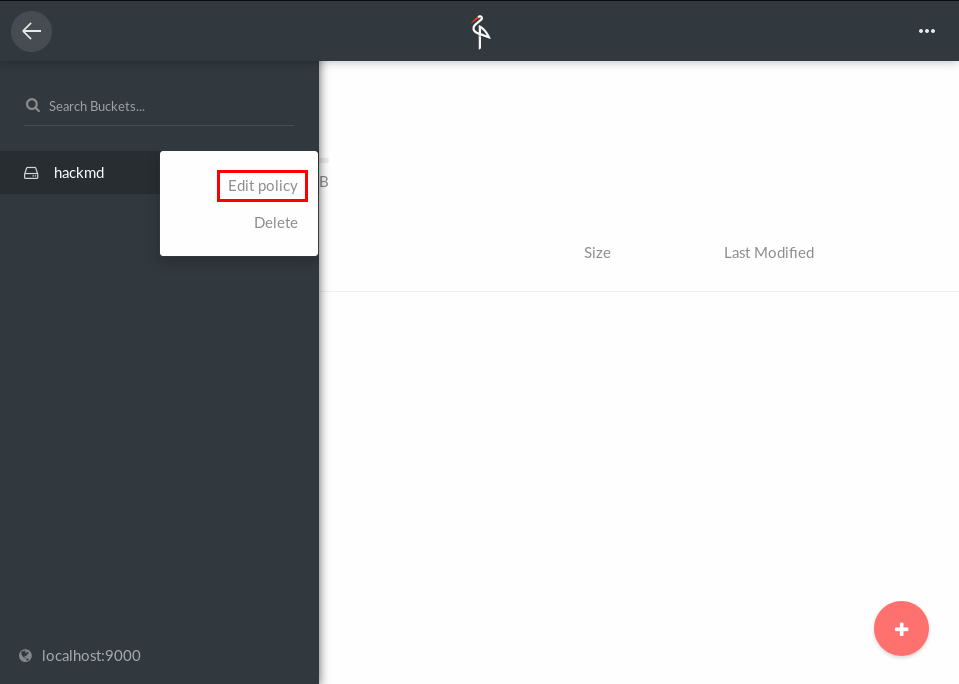Click empty sidebar space below hackmd
The height and width of the screenshot is (684, 959).
(150, 400)
